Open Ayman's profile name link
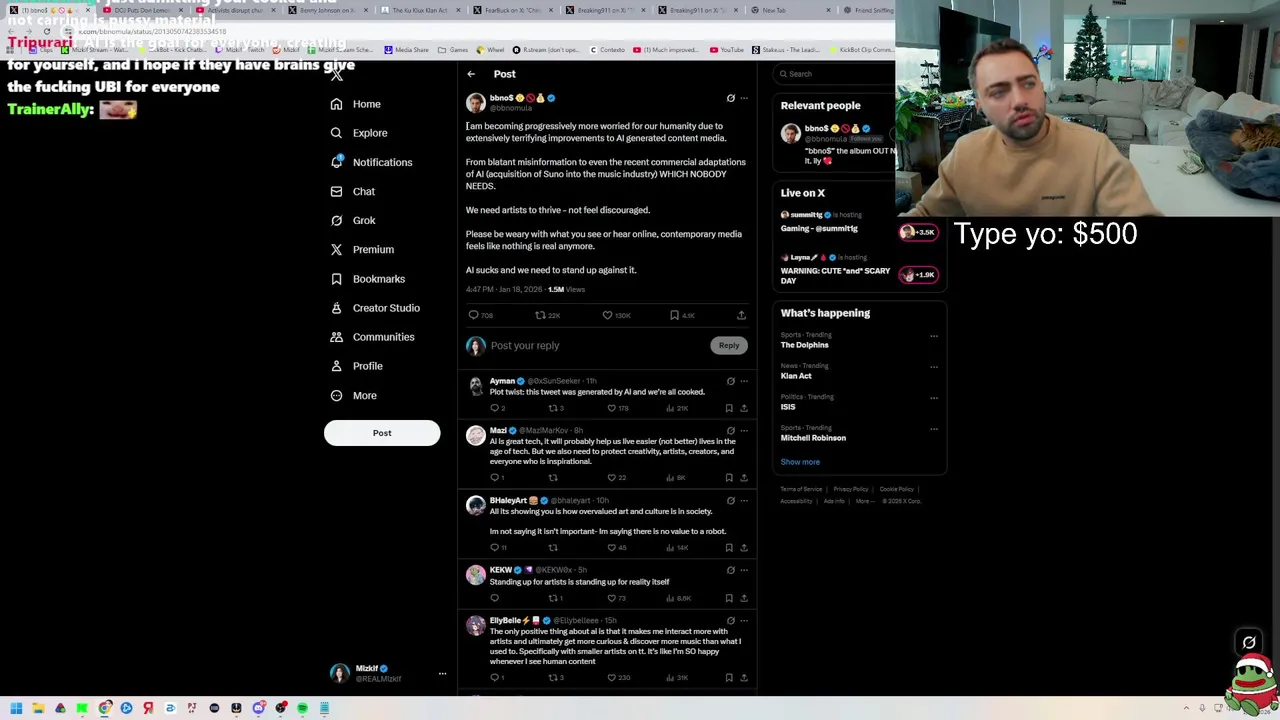Viewport: 1280px width, 720px height. click(502, 381)
